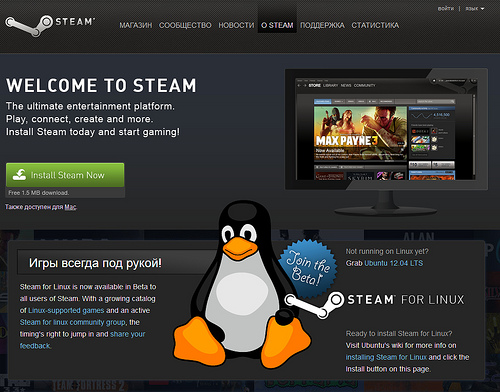Screen dimensions: 500x392
Task: Open the язык language dropdown
Action: (475, 9)
